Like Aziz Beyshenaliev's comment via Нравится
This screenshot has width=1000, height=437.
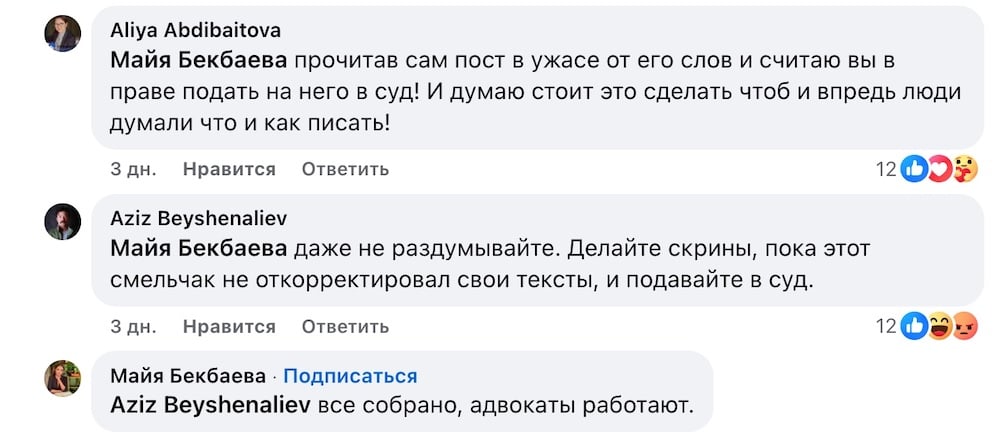pos(229,327)
